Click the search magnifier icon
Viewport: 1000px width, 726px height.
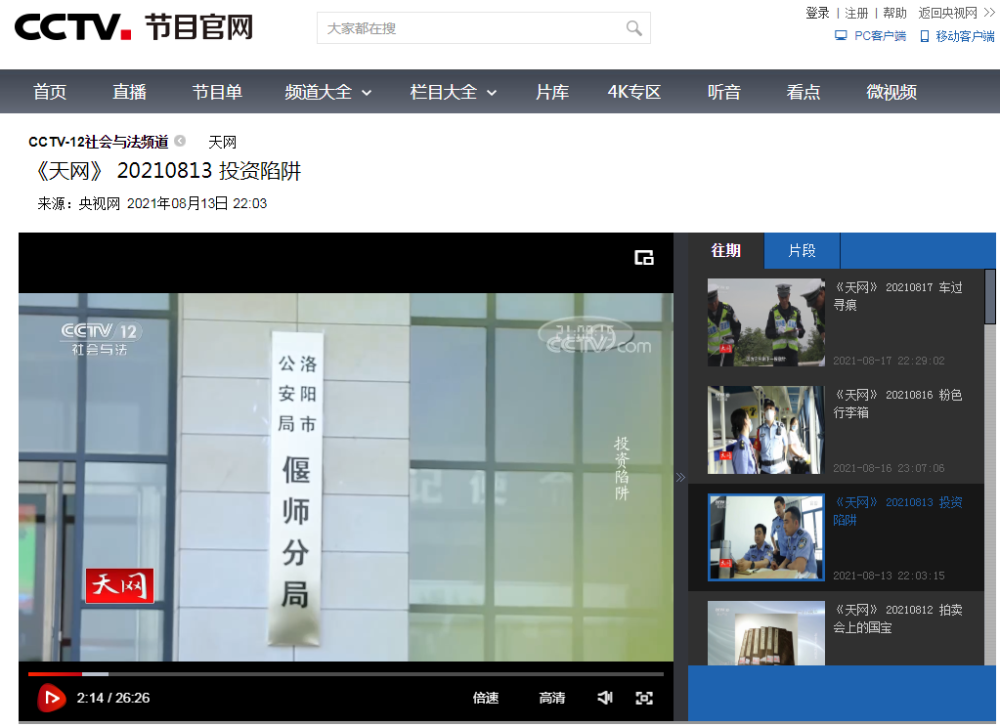tap(633, 28)
